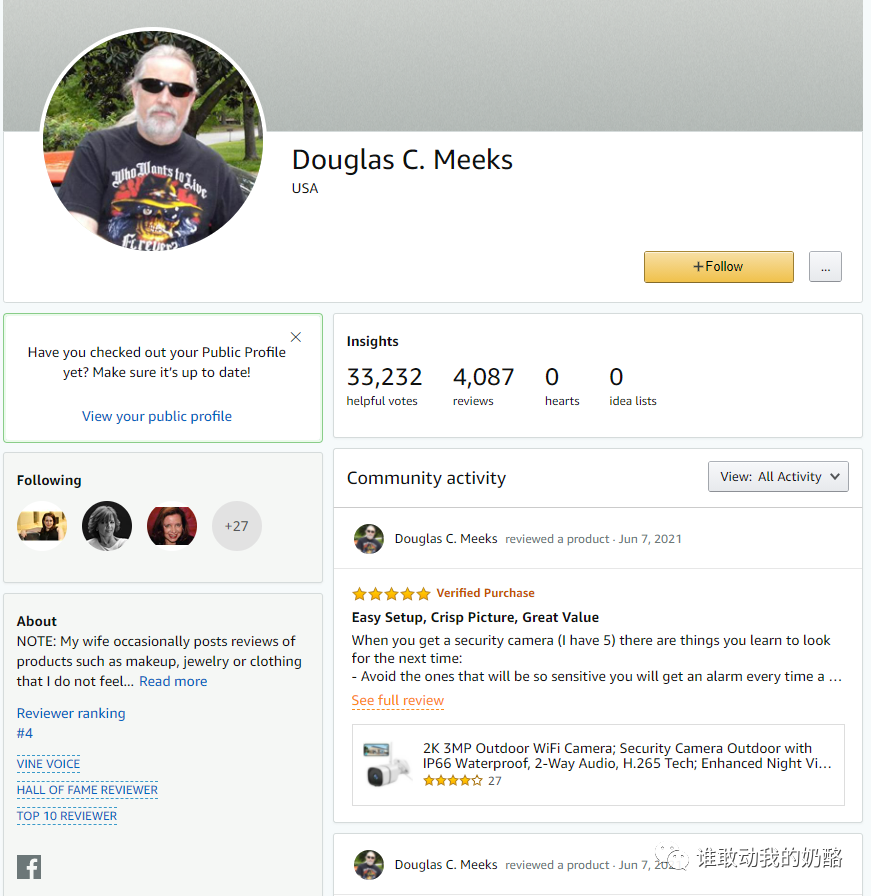Click the five-star rating of the review

coord(391,593)
